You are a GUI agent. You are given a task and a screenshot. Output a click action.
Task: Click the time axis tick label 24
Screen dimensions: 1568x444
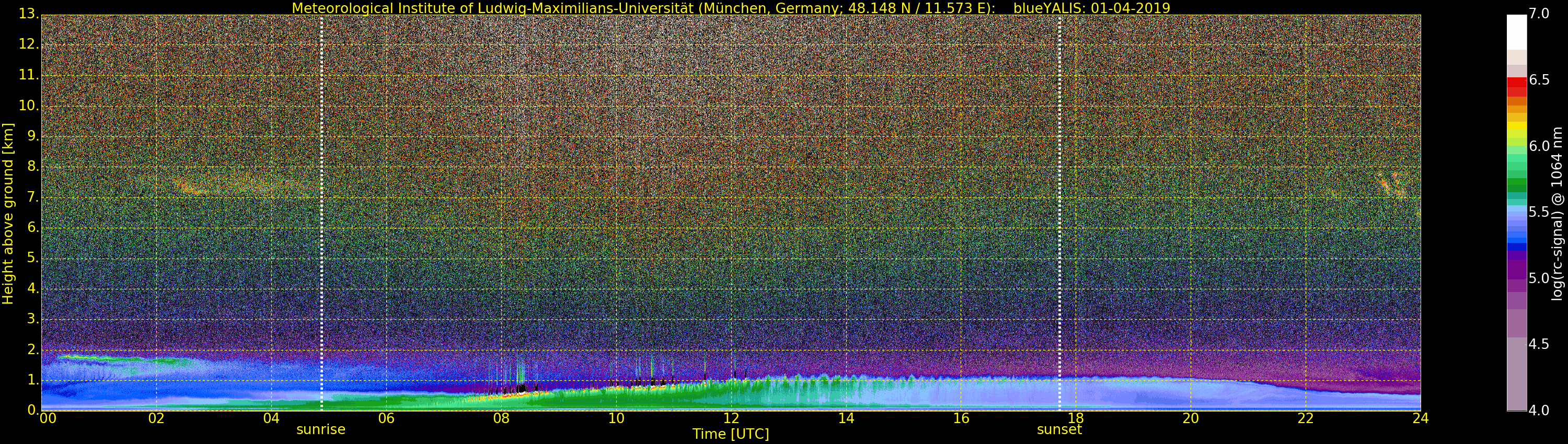click(x=1421, y=418)
